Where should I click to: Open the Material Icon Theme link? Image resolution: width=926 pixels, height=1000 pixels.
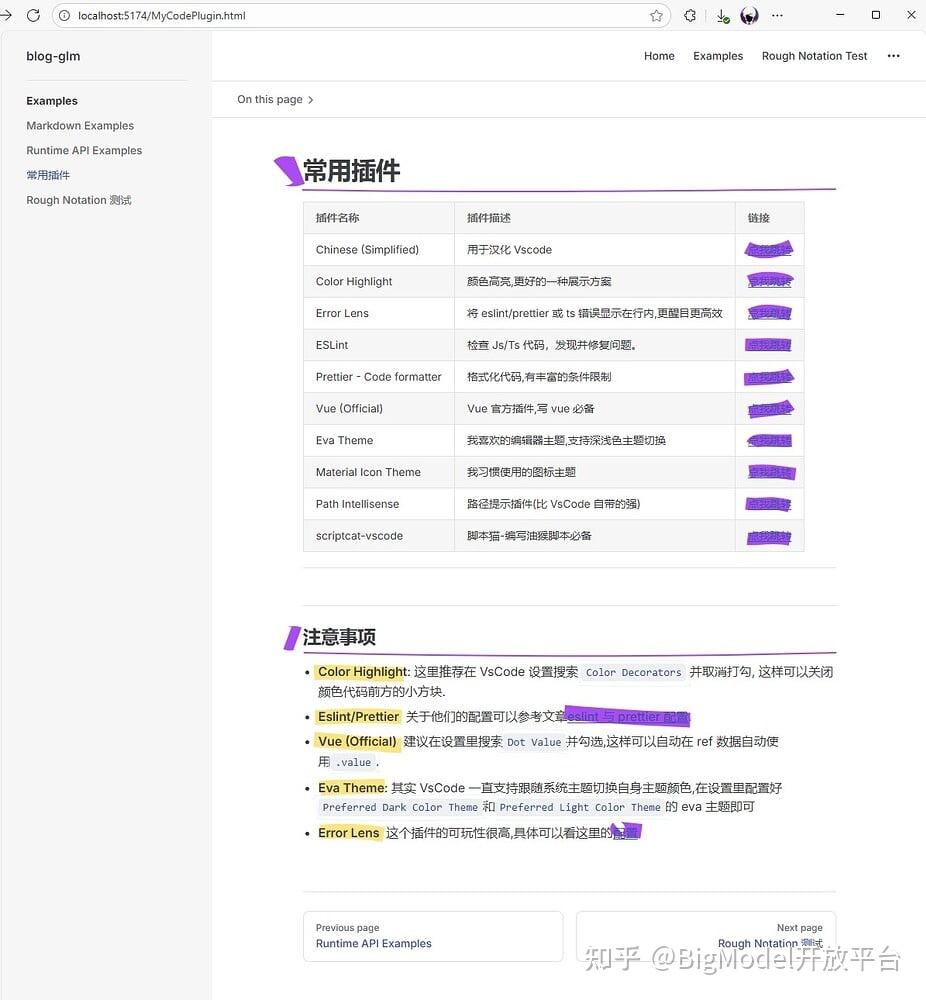771,473
